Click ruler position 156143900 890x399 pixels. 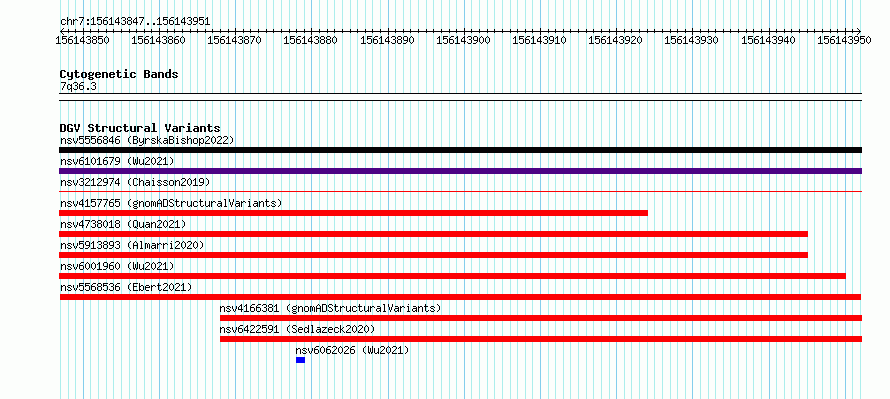464,40
